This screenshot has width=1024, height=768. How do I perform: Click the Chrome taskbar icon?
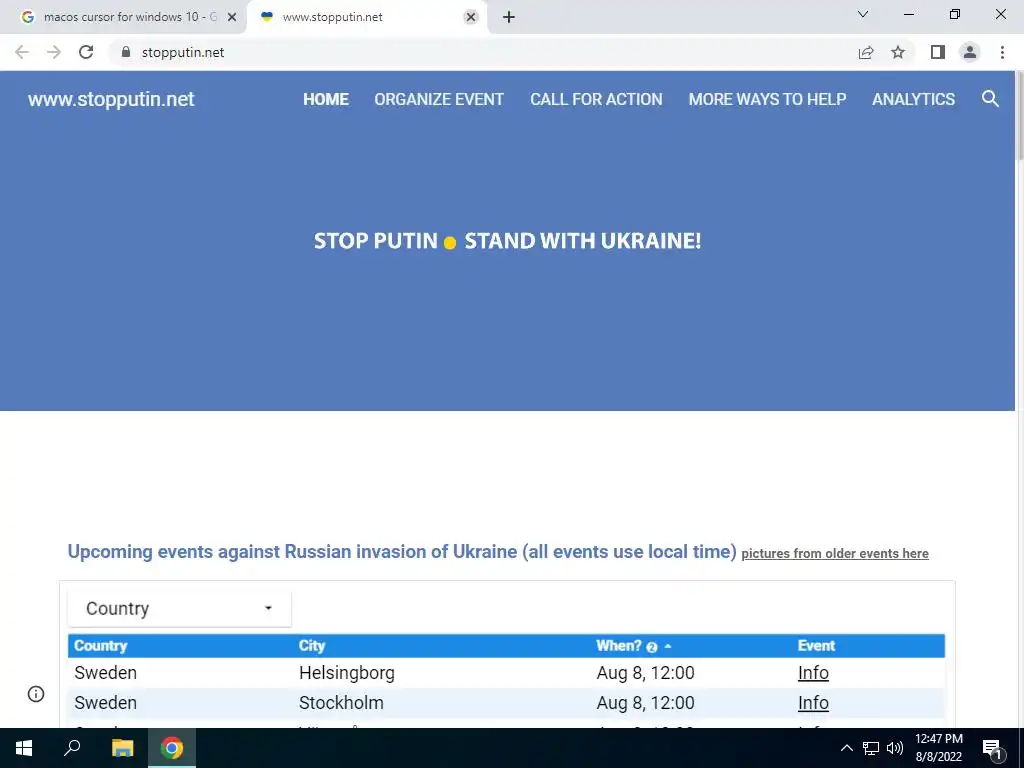coord(172,748)
